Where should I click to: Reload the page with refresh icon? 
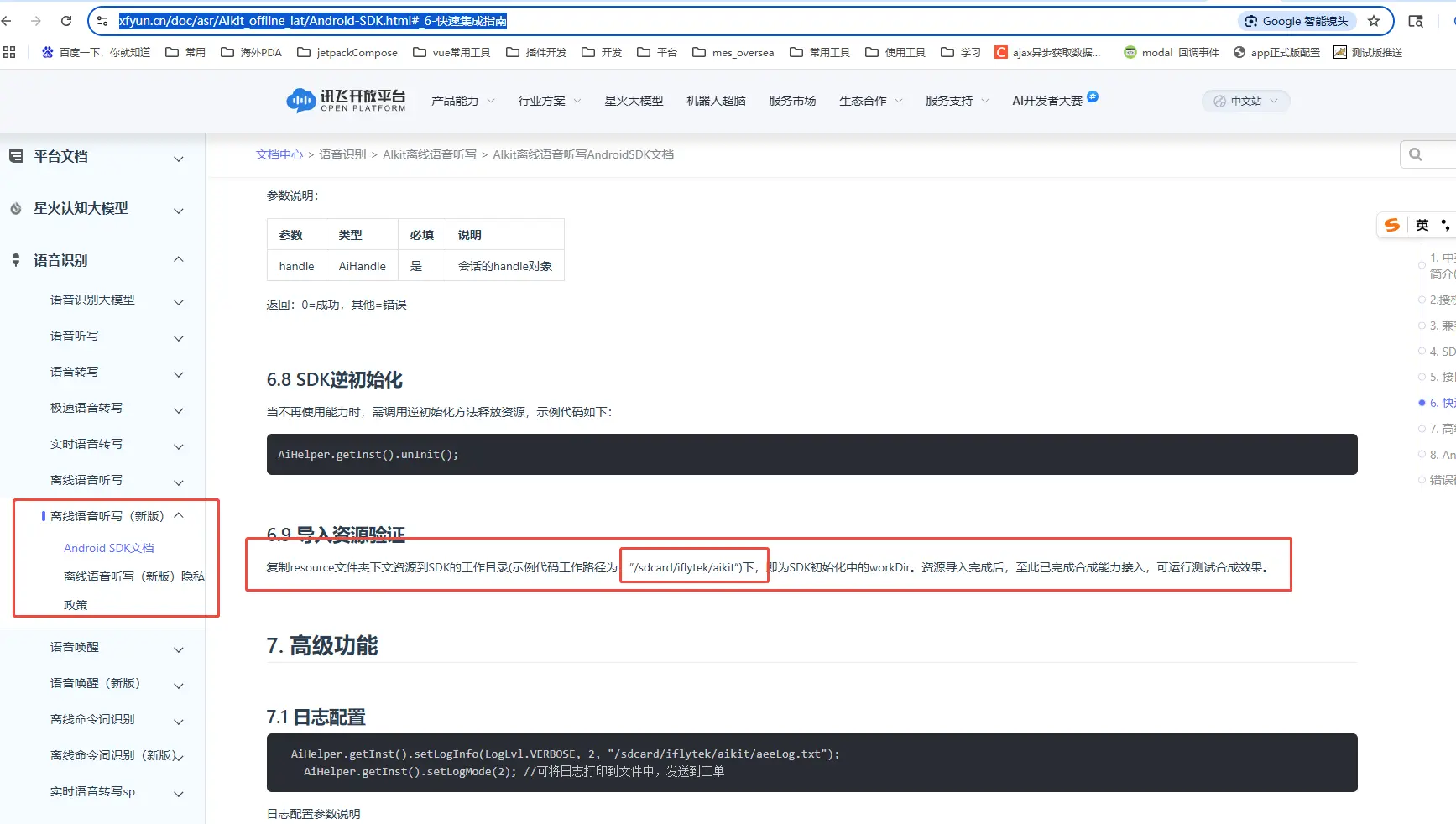tap(66, 21)
